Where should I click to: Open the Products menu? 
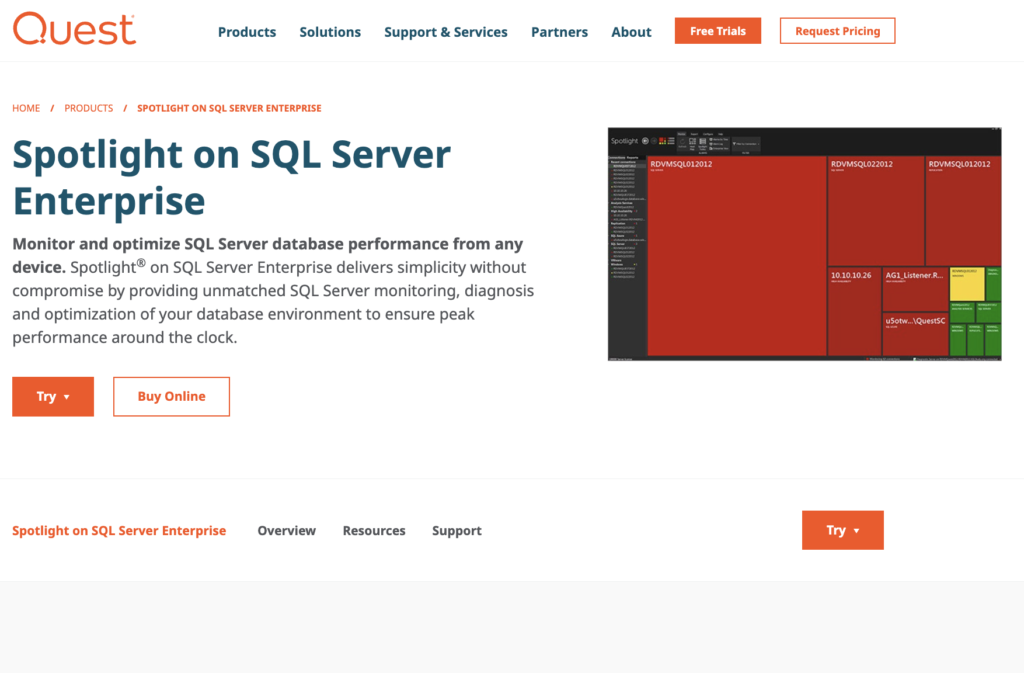pos(247,32)
